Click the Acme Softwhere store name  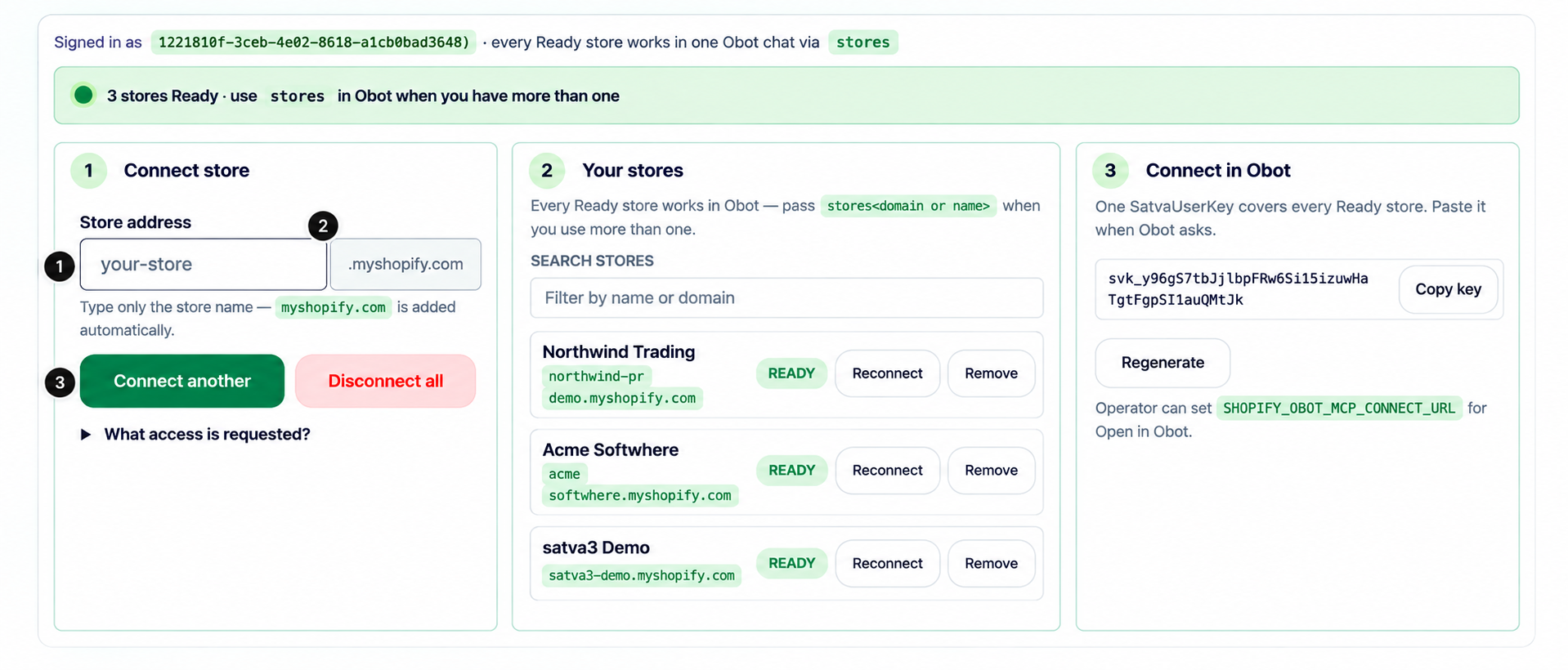point(611,449)
